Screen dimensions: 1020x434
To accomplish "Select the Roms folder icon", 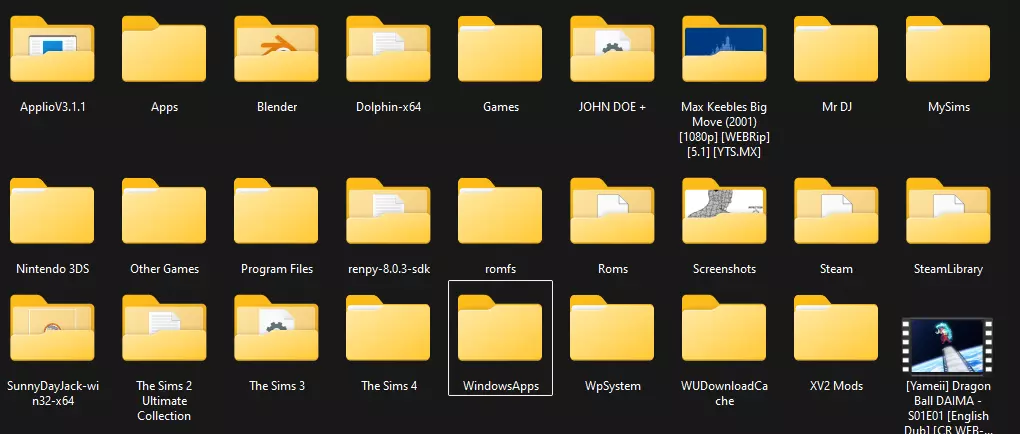I will pos(612,211).
